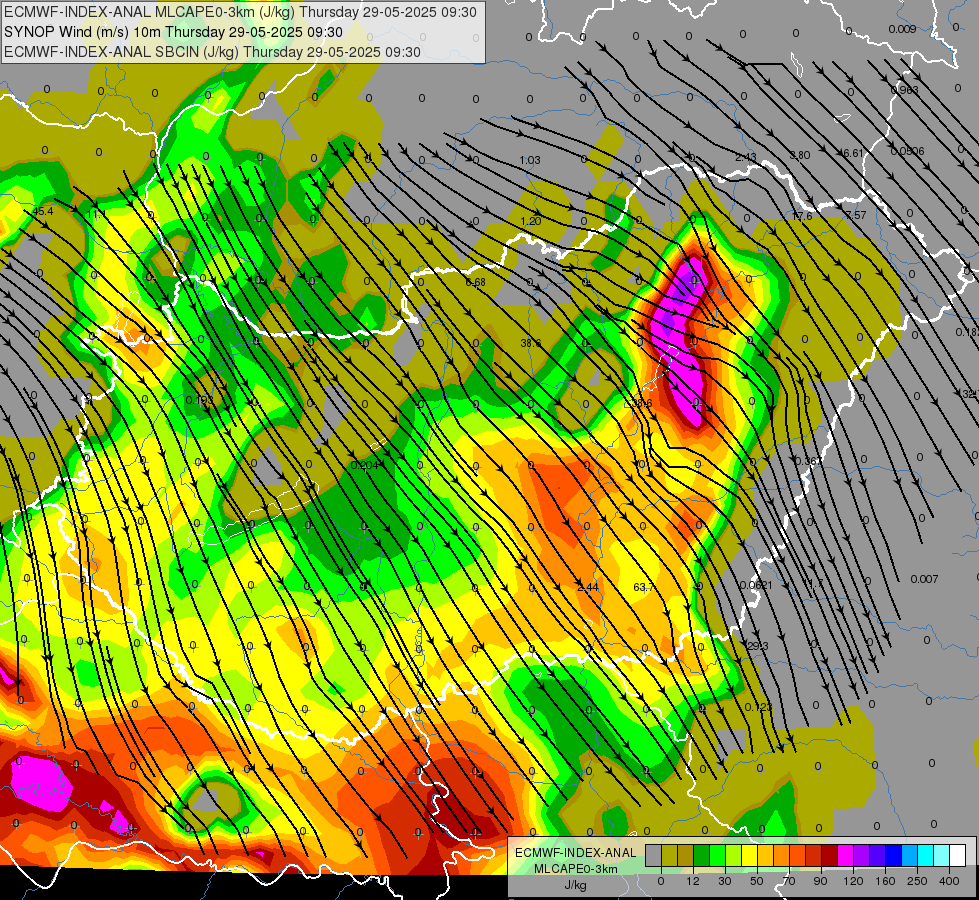Click the legend tick value 70

point(789,881)
